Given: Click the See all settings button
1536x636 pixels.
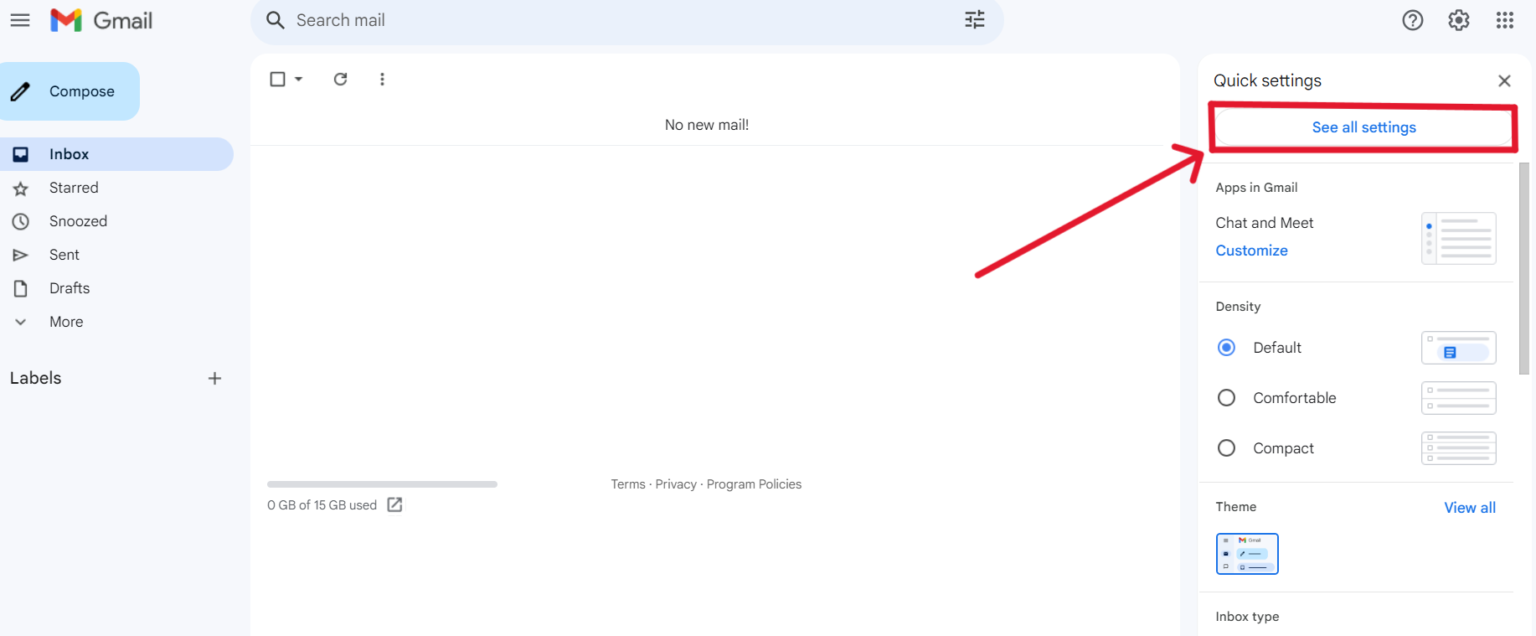Looking at the screenshot, I should coord(1364,127).
